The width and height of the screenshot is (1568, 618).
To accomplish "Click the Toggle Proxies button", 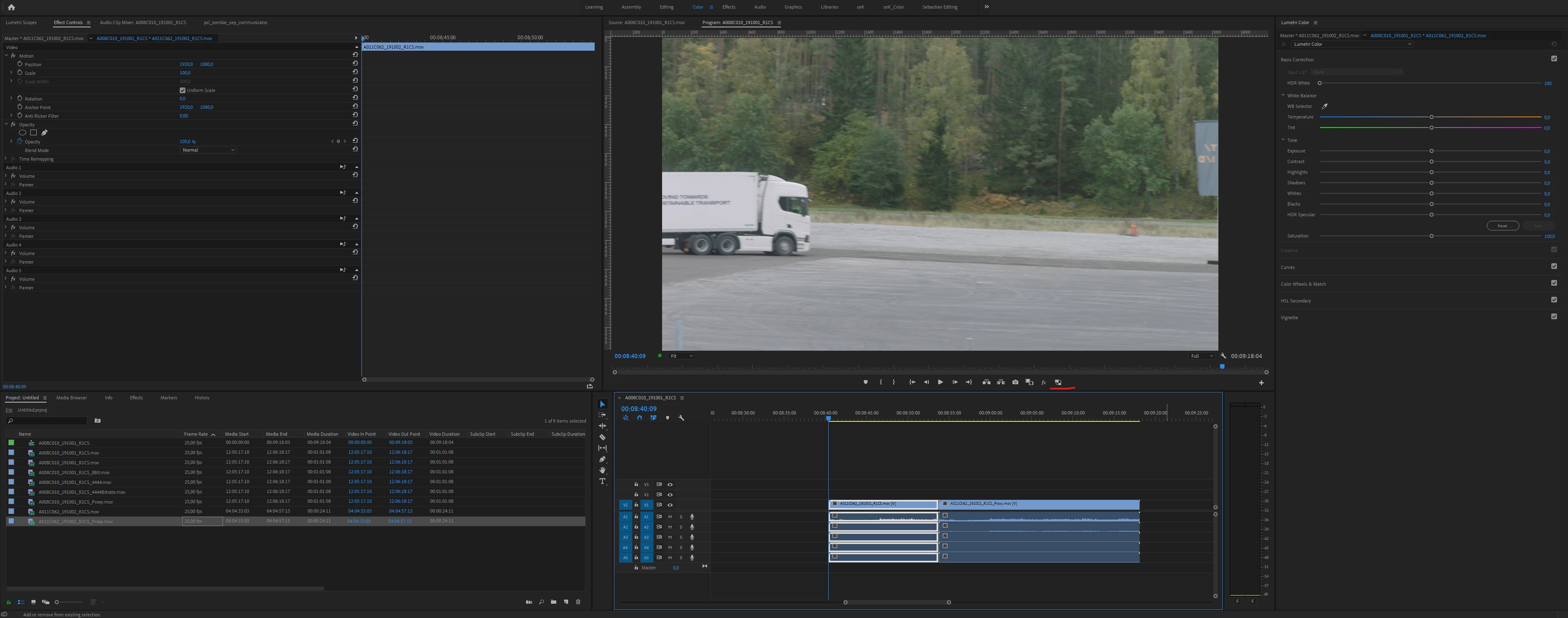I will click(1058, 383).
